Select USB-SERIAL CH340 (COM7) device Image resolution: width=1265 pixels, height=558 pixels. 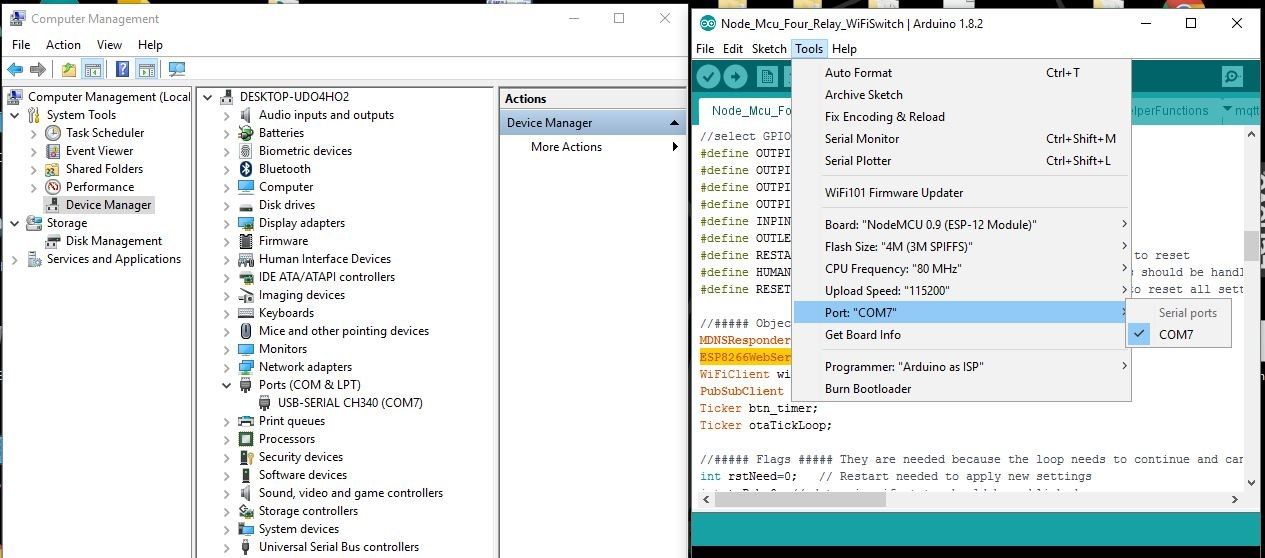(x=350, y=403)
